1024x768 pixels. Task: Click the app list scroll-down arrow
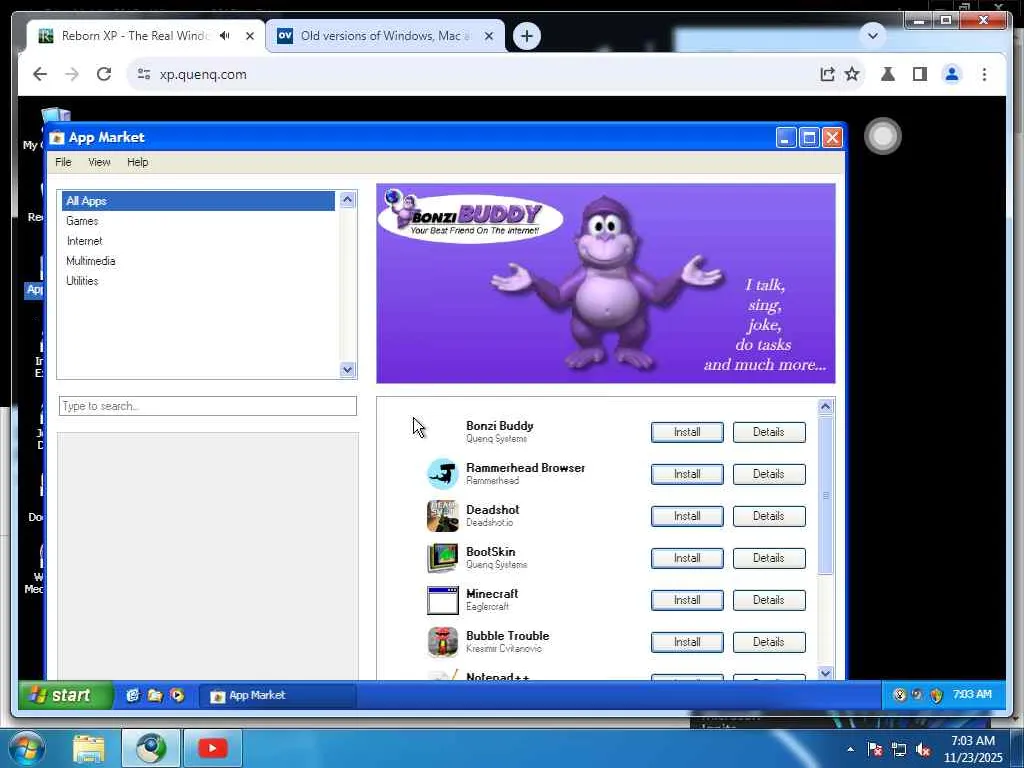coord(825,673)
